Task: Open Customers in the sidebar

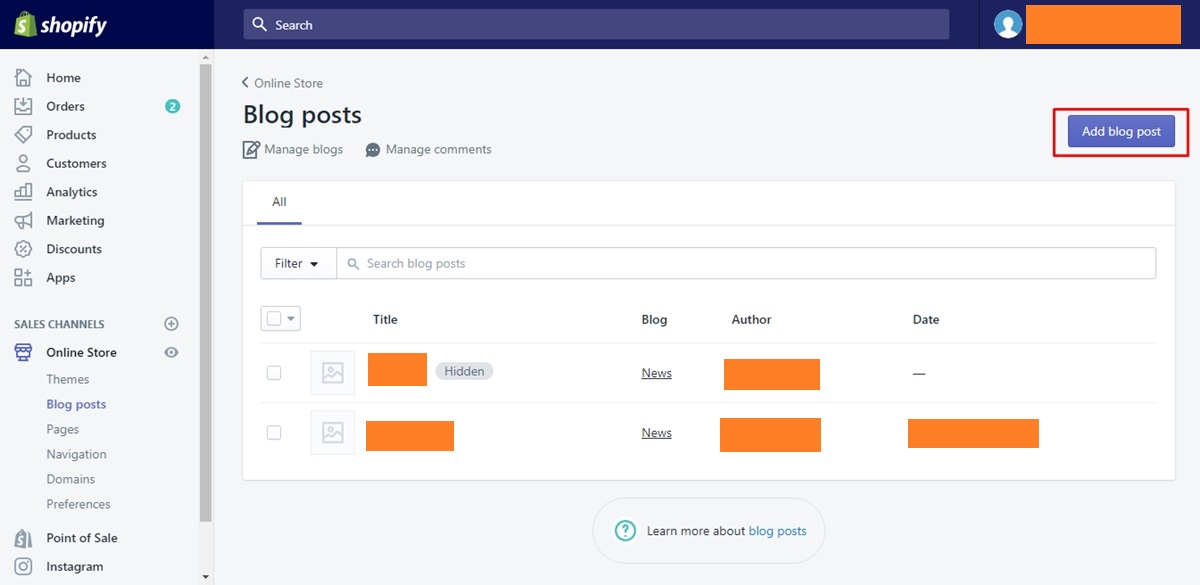Action: coord(76,163)
